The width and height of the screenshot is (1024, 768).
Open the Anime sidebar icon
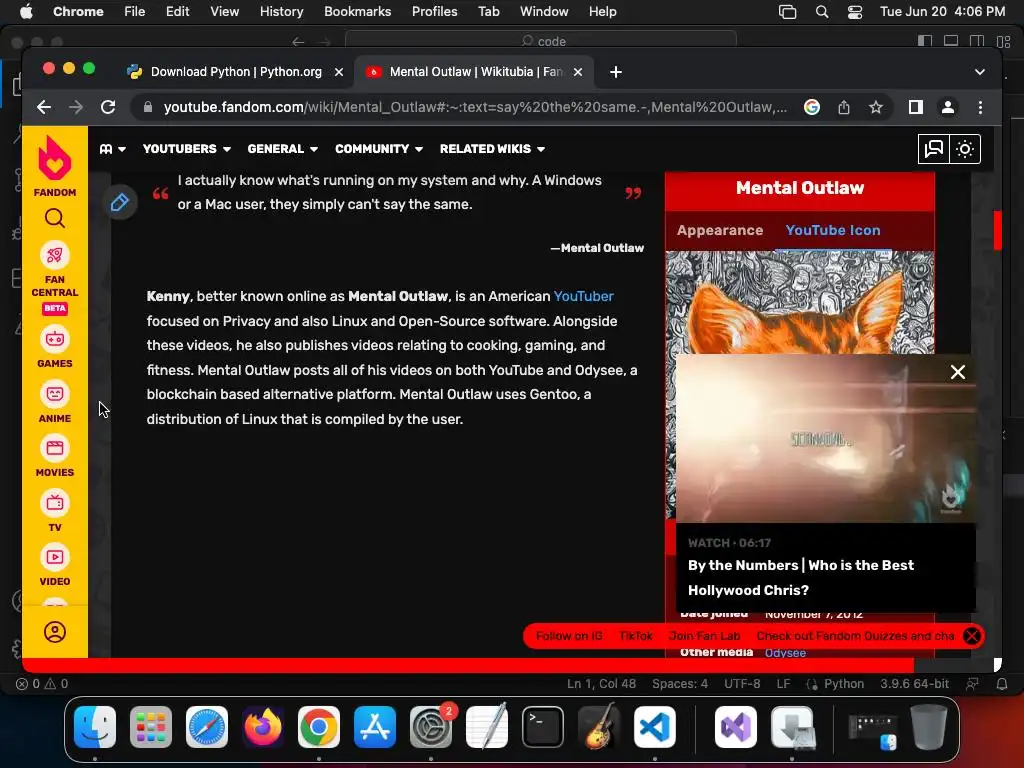[x=55, y=394]
